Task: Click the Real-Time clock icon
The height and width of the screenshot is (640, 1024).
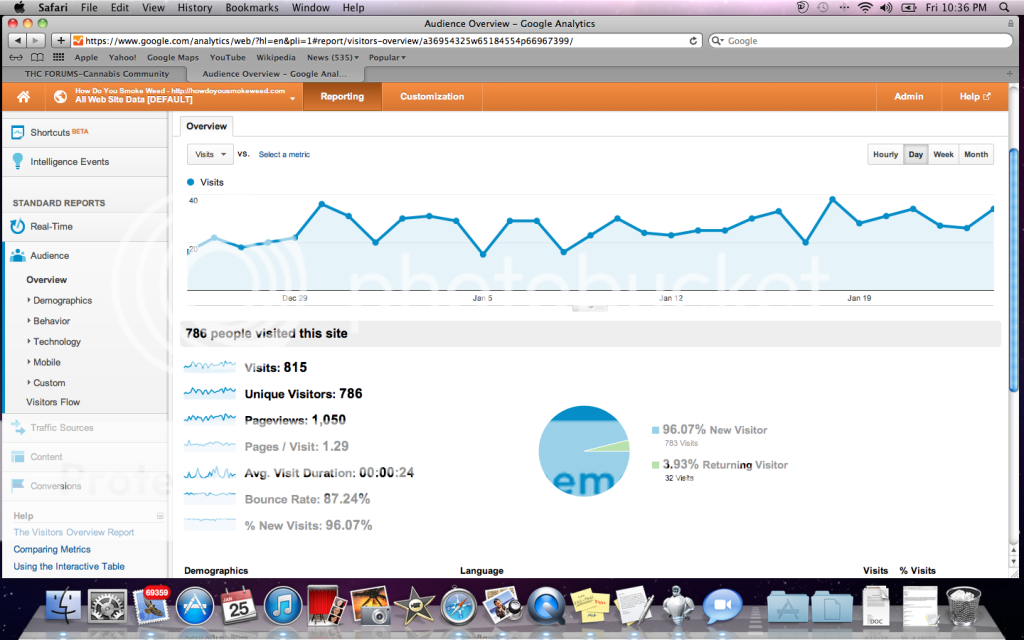Action: point(18,227)
